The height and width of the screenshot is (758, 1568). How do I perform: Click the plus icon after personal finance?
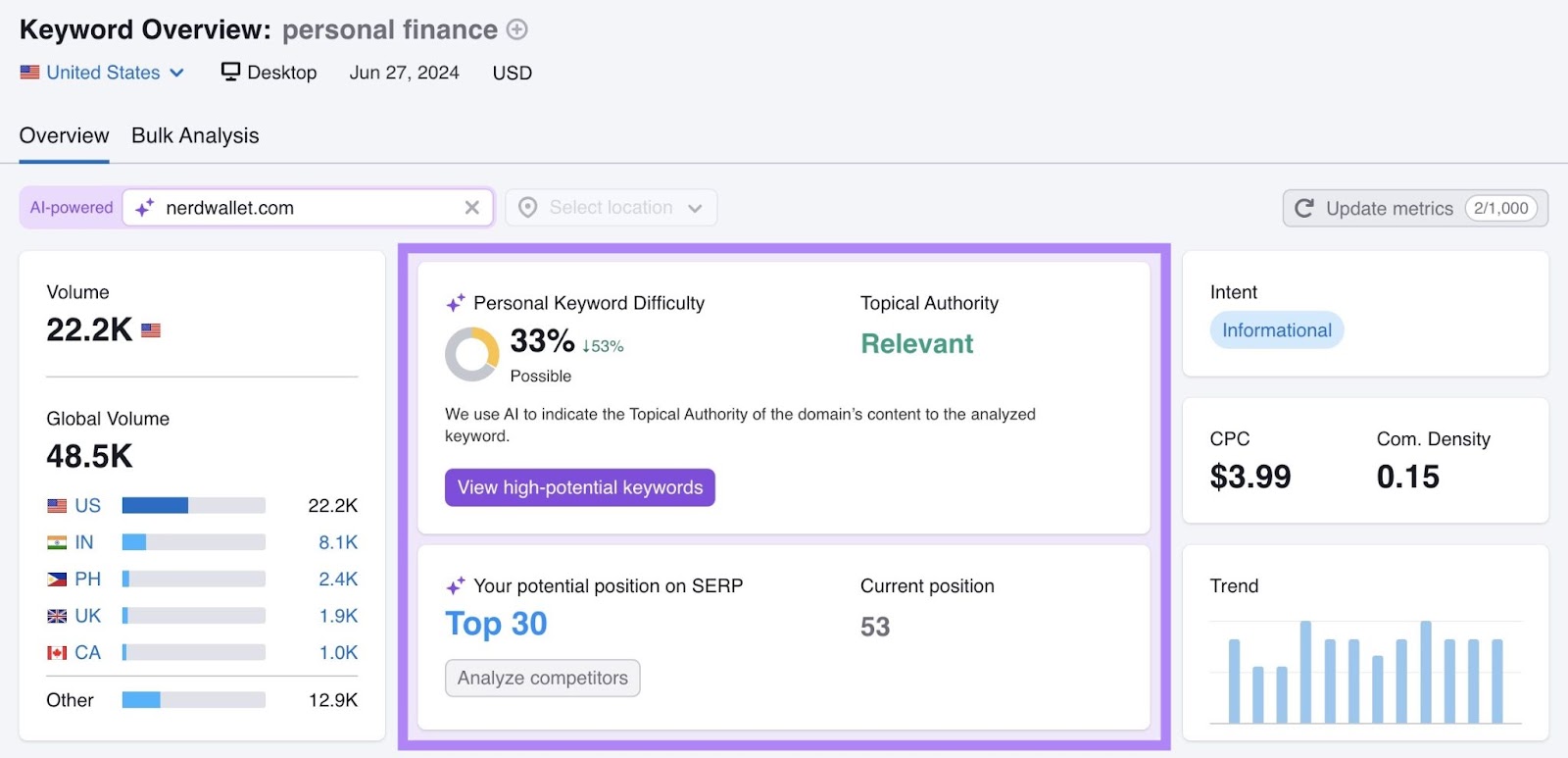(x=516, y=29)
